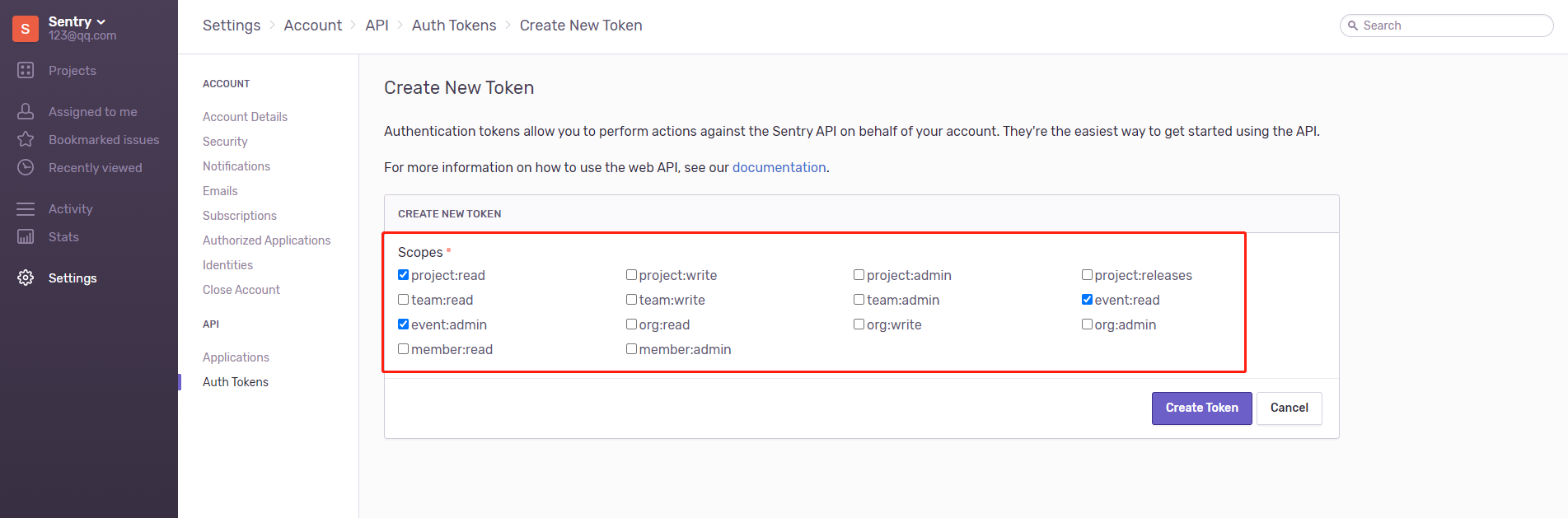The image size is (1568, 518).
Task: Click the Sentry organization avatar icon
Action: [x=26, y=29]
